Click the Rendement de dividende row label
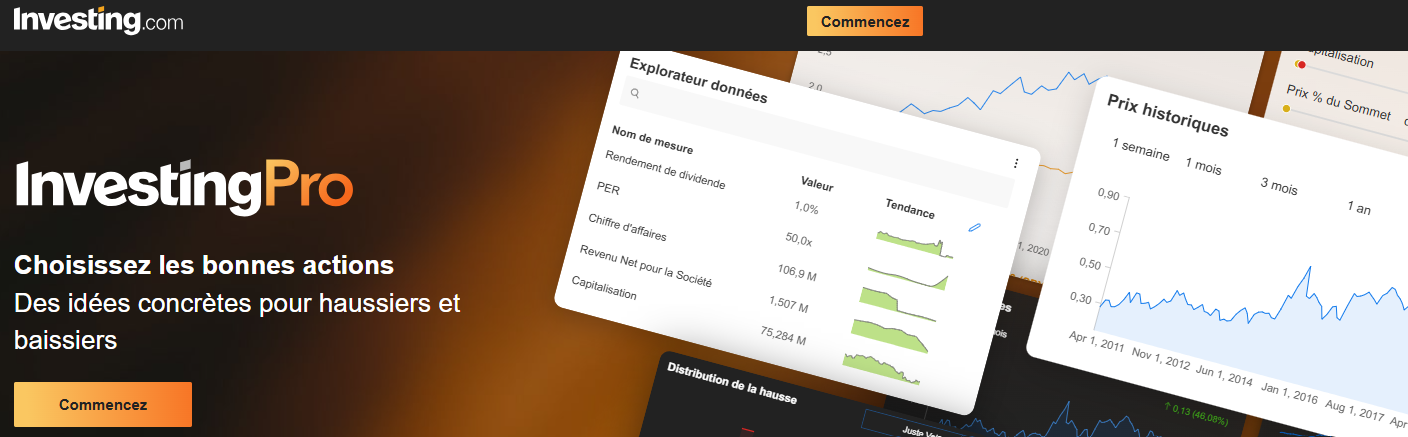This screenshot has height=437, width=1408. pyautogui.click(x=665, y=169)
